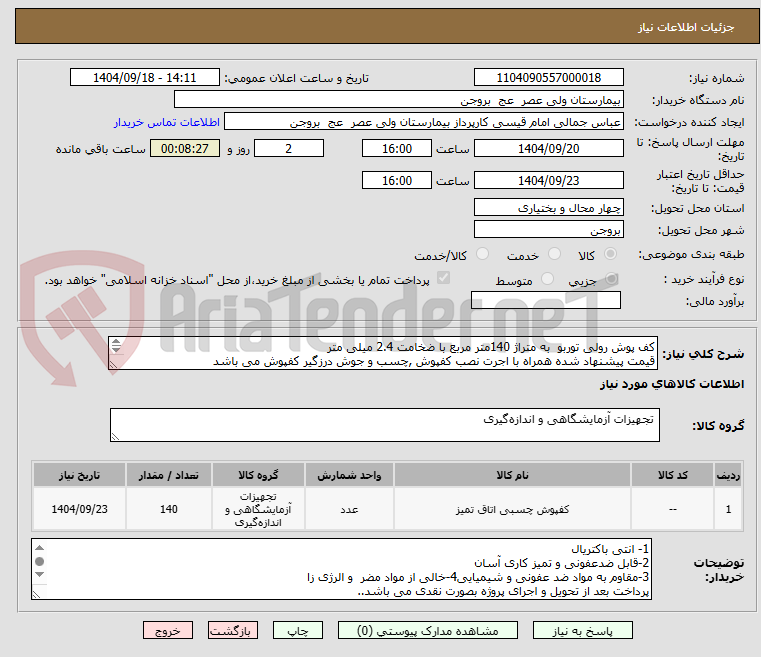The height and width of the screenshot is (657, 761).
Task: Click the توضیحات خریدار notes box
Action: (342, 569)
